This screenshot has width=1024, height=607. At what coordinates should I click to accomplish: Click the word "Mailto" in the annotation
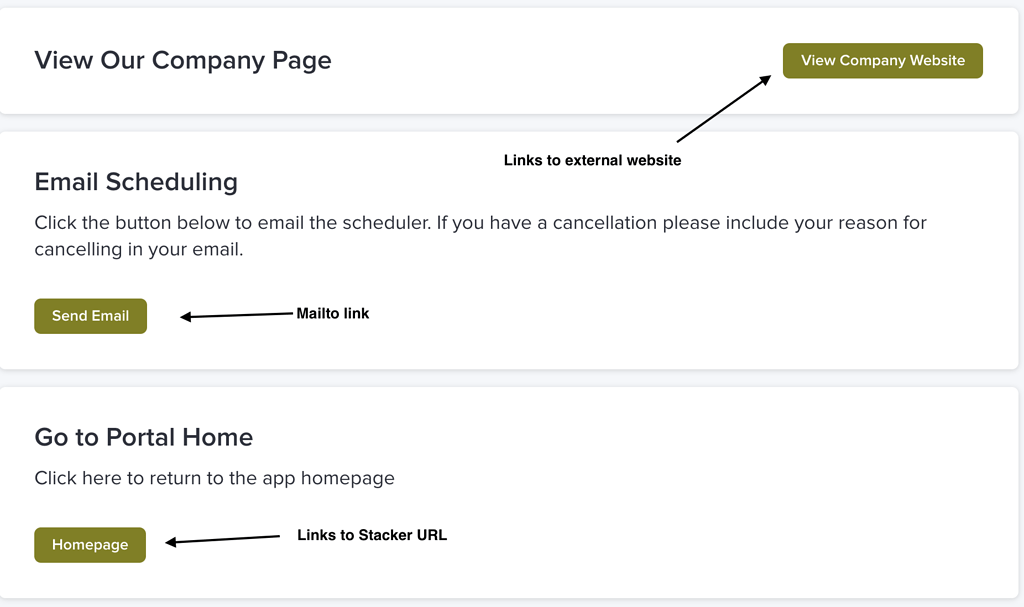click(319, 314)
